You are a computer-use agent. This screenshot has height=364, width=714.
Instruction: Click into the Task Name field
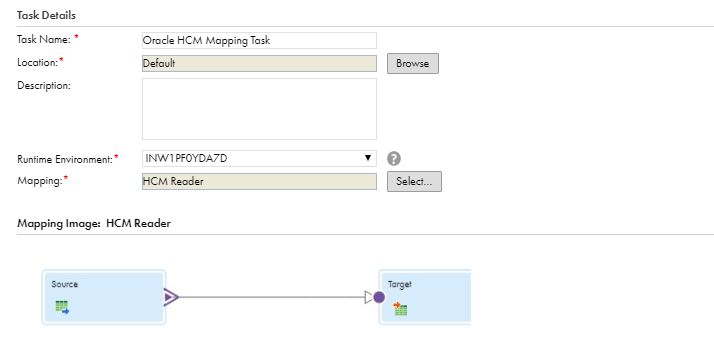[259, 40]
